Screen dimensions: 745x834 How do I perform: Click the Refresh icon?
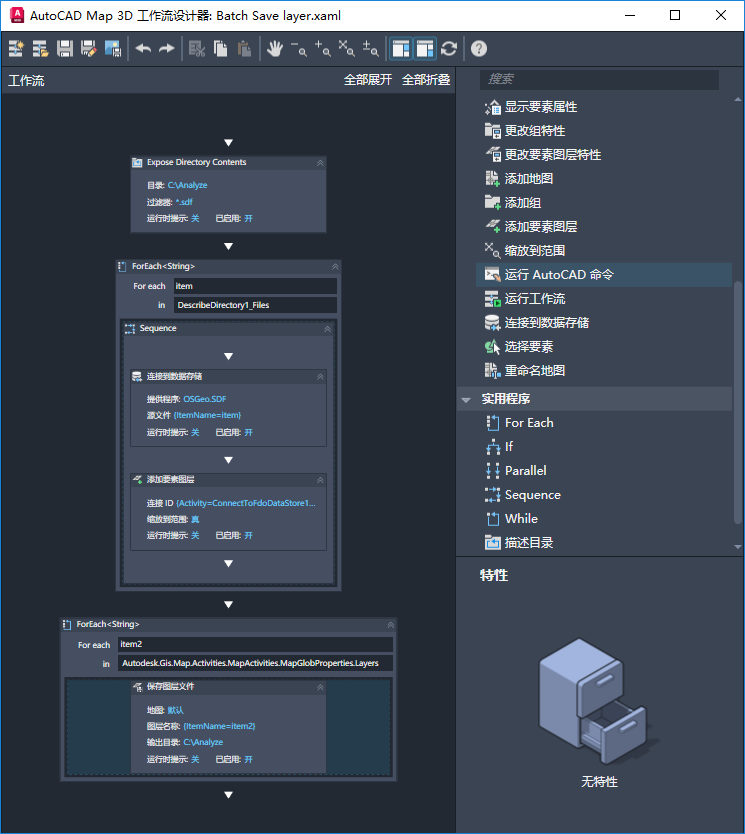click(x=449, y=49)
